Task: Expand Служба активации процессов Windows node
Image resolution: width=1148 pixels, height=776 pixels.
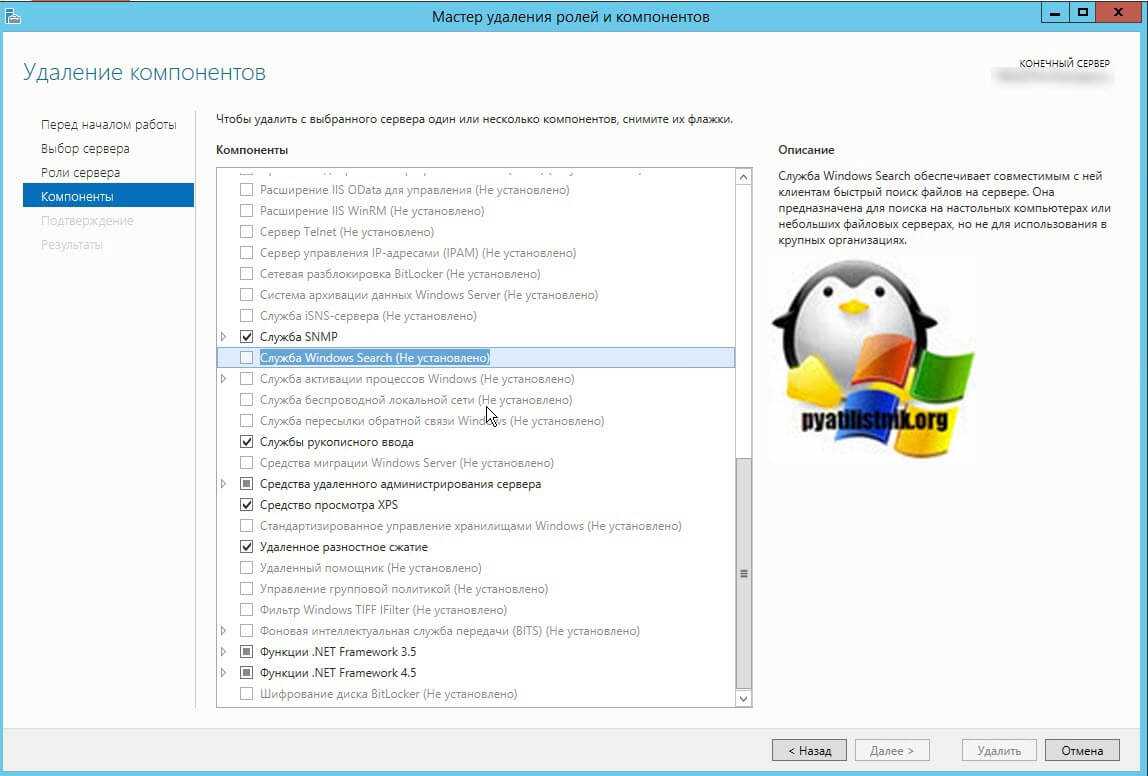Action: click(x=224, y=379)
